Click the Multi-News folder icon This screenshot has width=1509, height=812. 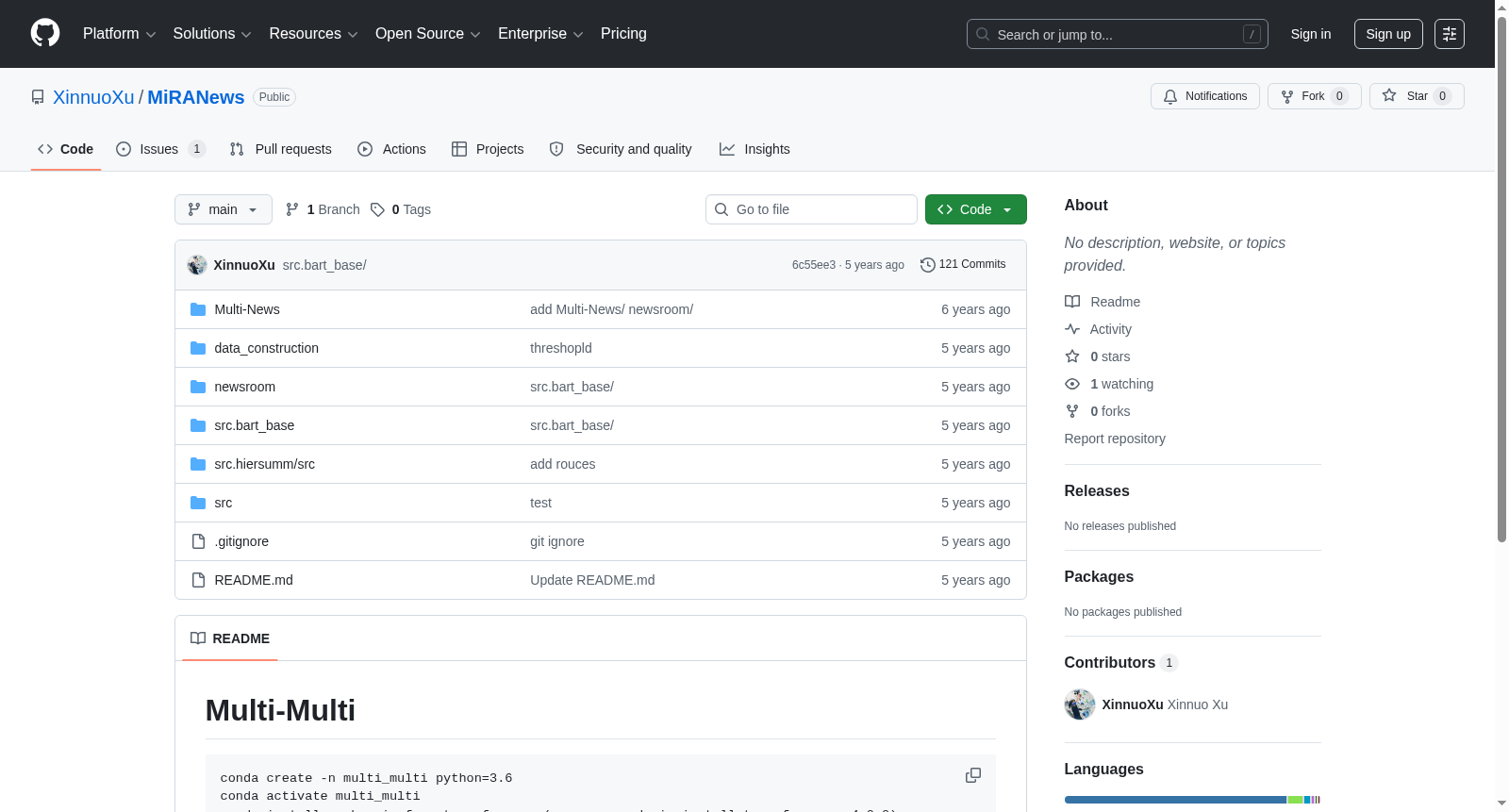[198, 309]
